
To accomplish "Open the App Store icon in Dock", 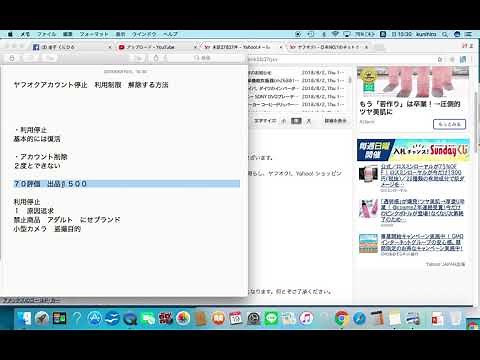I will [94, 319].
